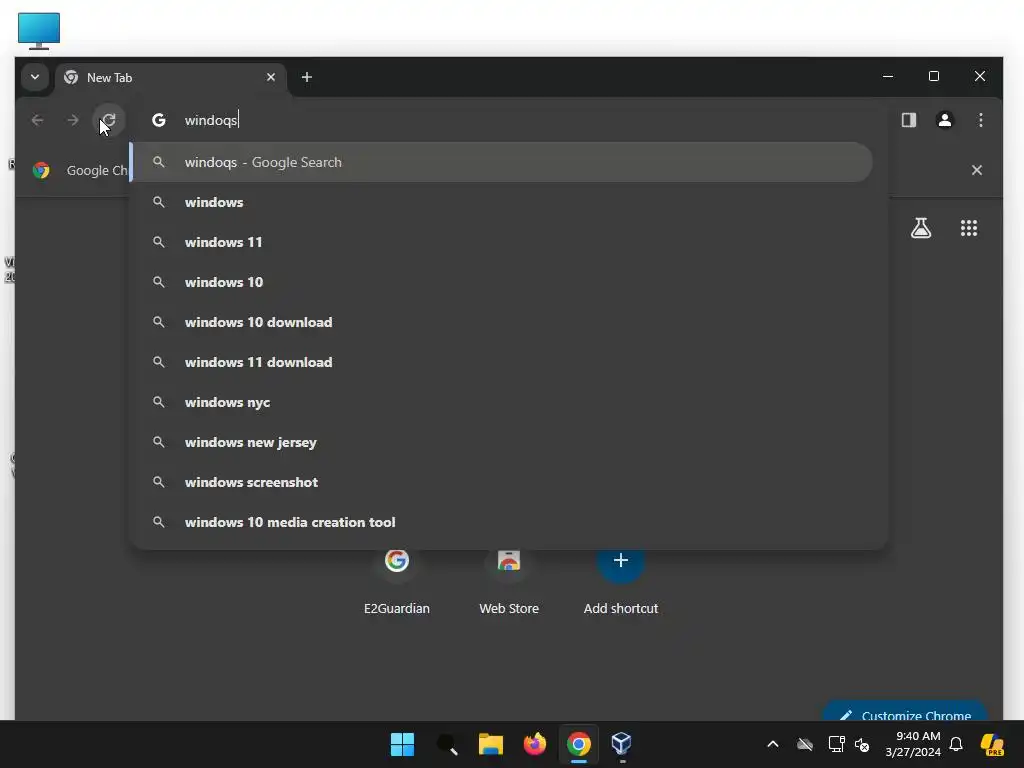Pick the 'windows 11' suggestion
The image size is (1024, 768).
(x=502, y=242)
